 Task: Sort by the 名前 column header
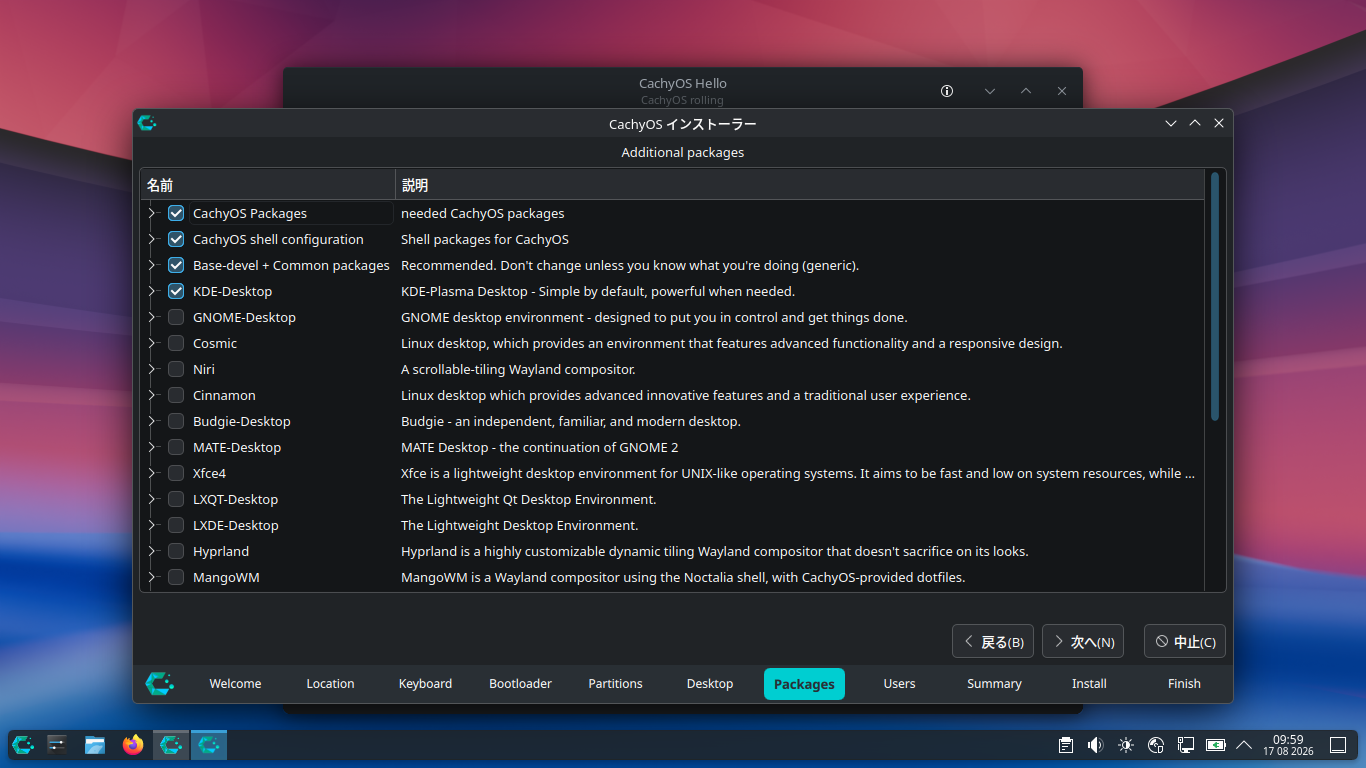pyautogui.click(x=268, y=185)
